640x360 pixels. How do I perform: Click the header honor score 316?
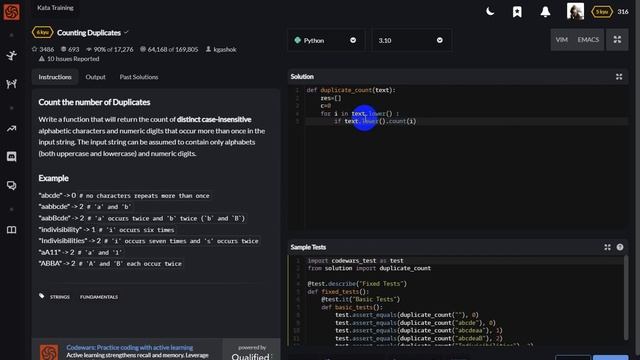pyautogui.click(x=623, y=12)
